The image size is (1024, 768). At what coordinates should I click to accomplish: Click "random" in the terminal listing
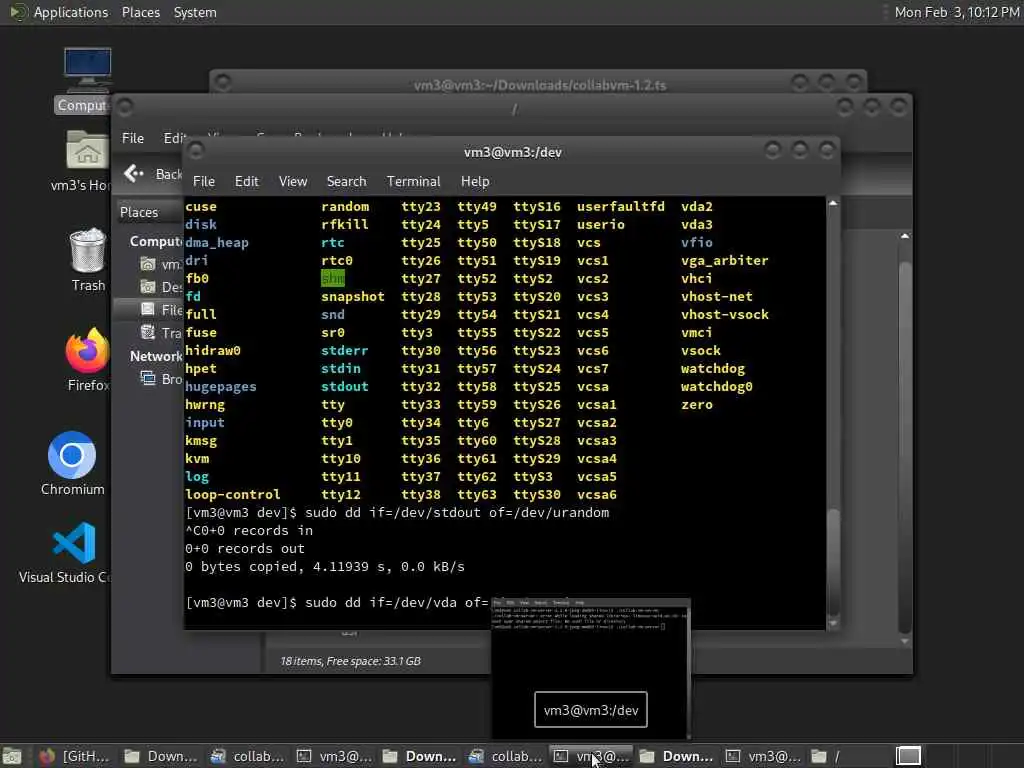[x=345, y=206]
